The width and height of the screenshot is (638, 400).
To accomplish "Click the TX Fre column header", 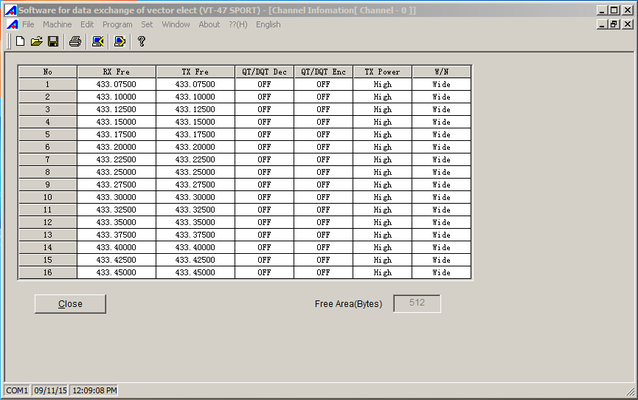I will coord(195,72).
